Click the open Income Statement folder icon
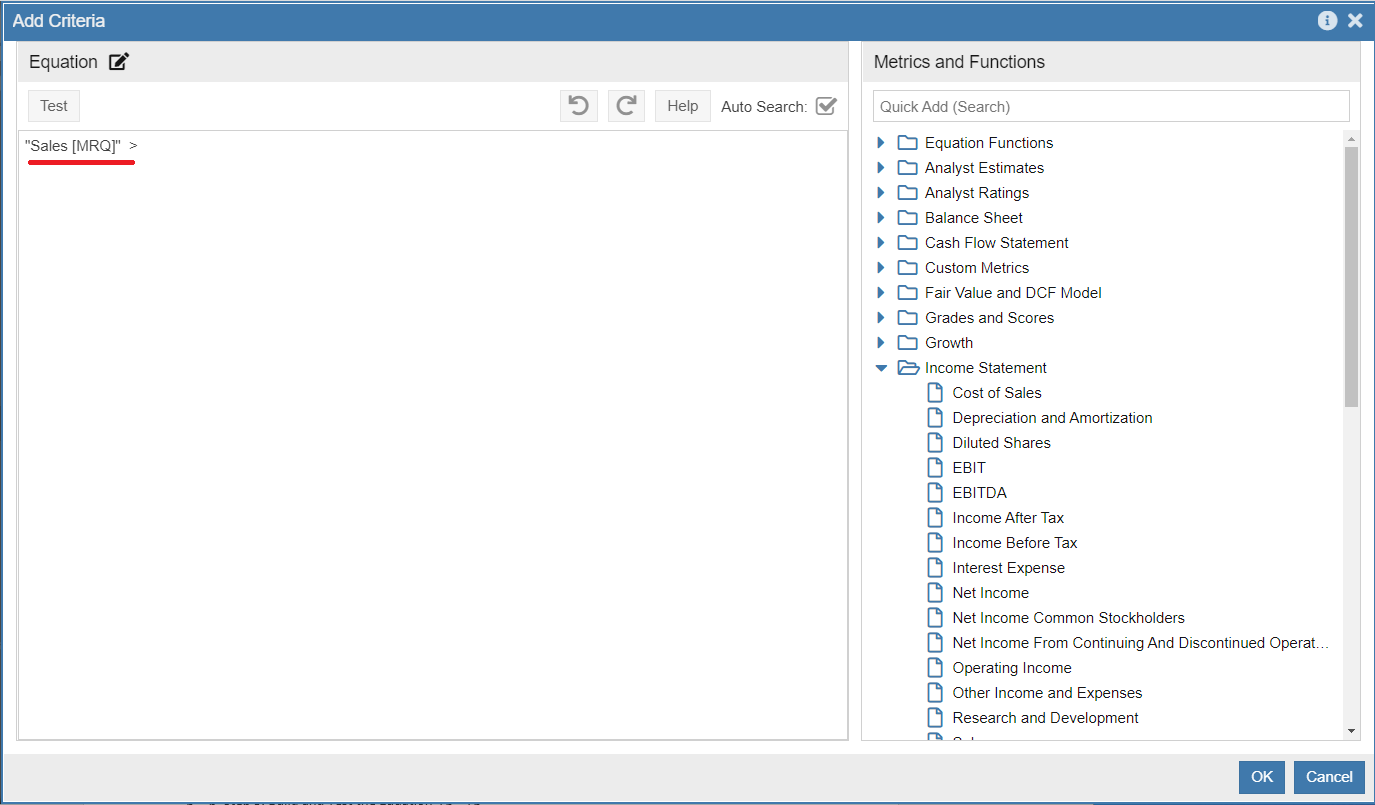Image resolution: width=1375 pixels, height=805 pixels. (x=908, y=368)
